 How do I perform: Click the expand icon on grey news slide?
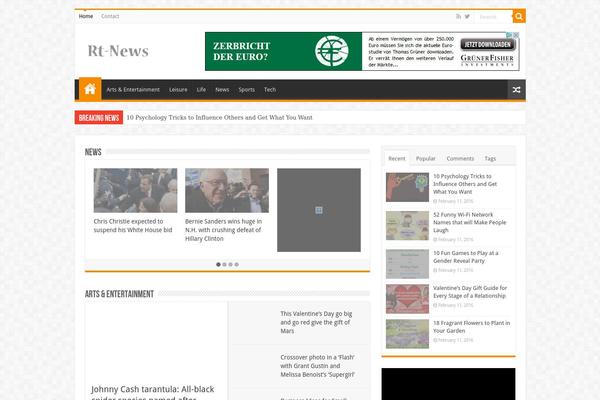click(x=319, y=210)
